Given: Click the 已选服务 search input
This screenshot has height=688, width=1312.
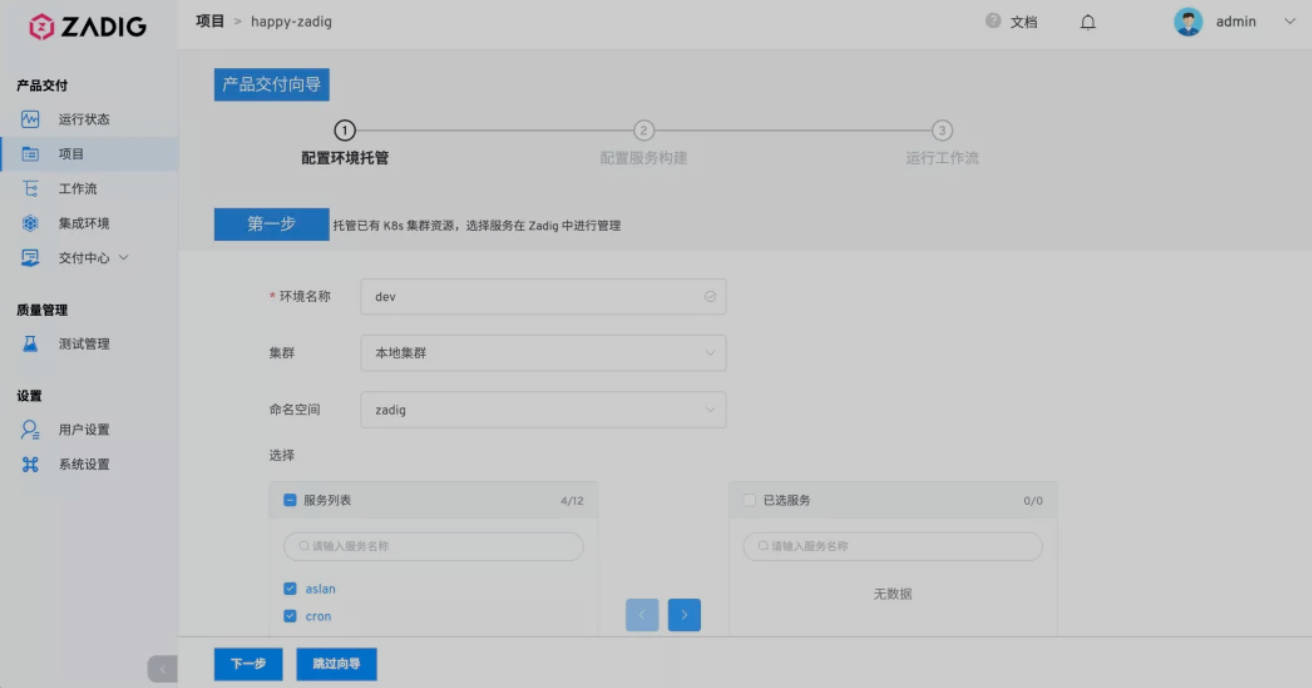Looking at the screenshot, I should coord(892,546).
